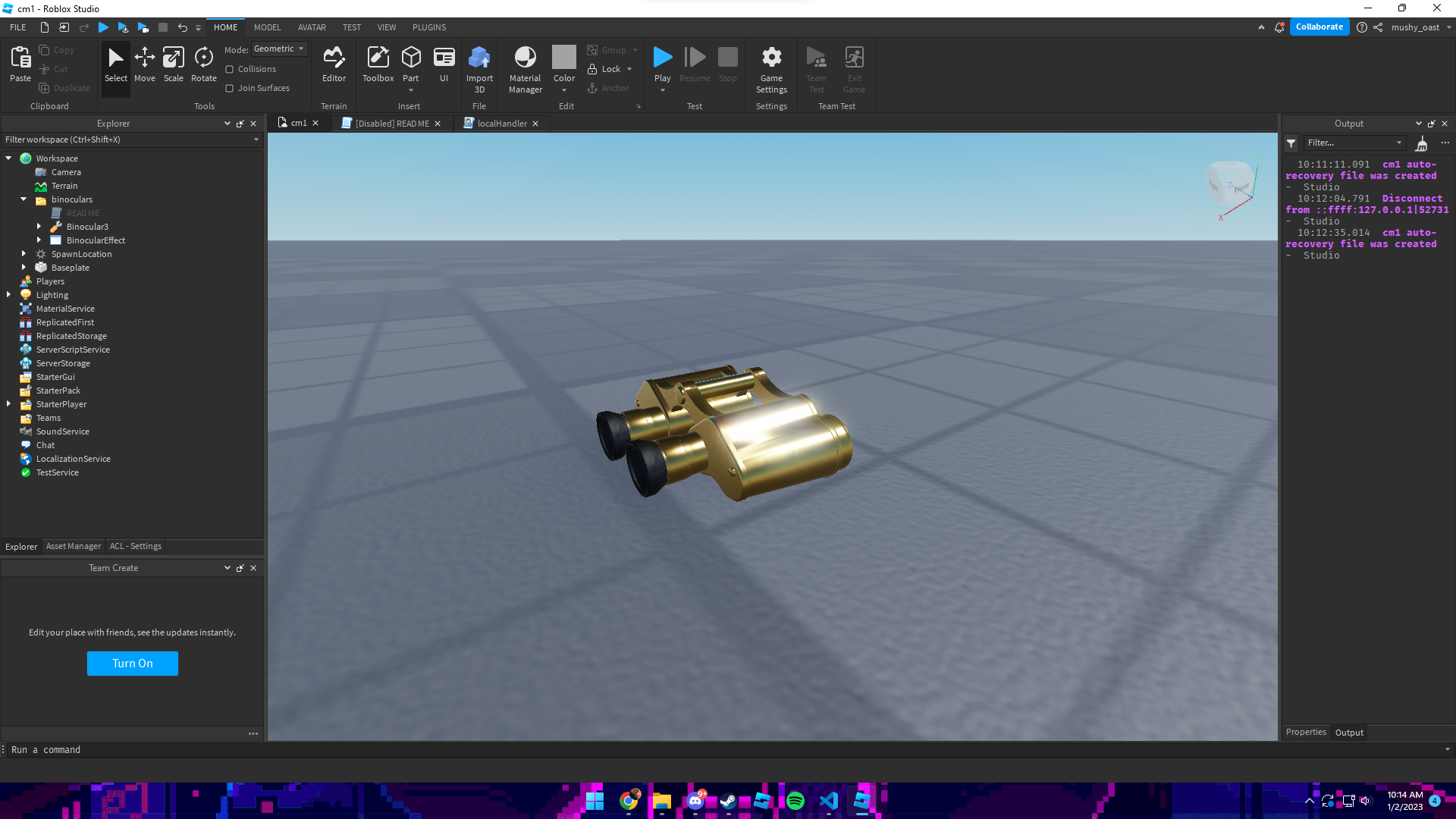Open Spotify from the taskbar
Screen dimensions: 1456x819
(795, 801)
